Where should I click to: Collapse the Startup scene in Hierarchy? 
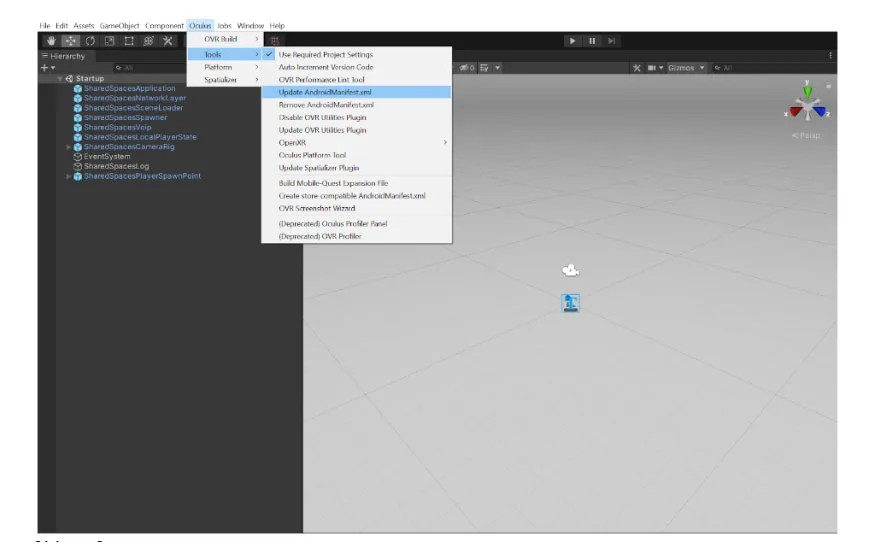click(59, 79)
